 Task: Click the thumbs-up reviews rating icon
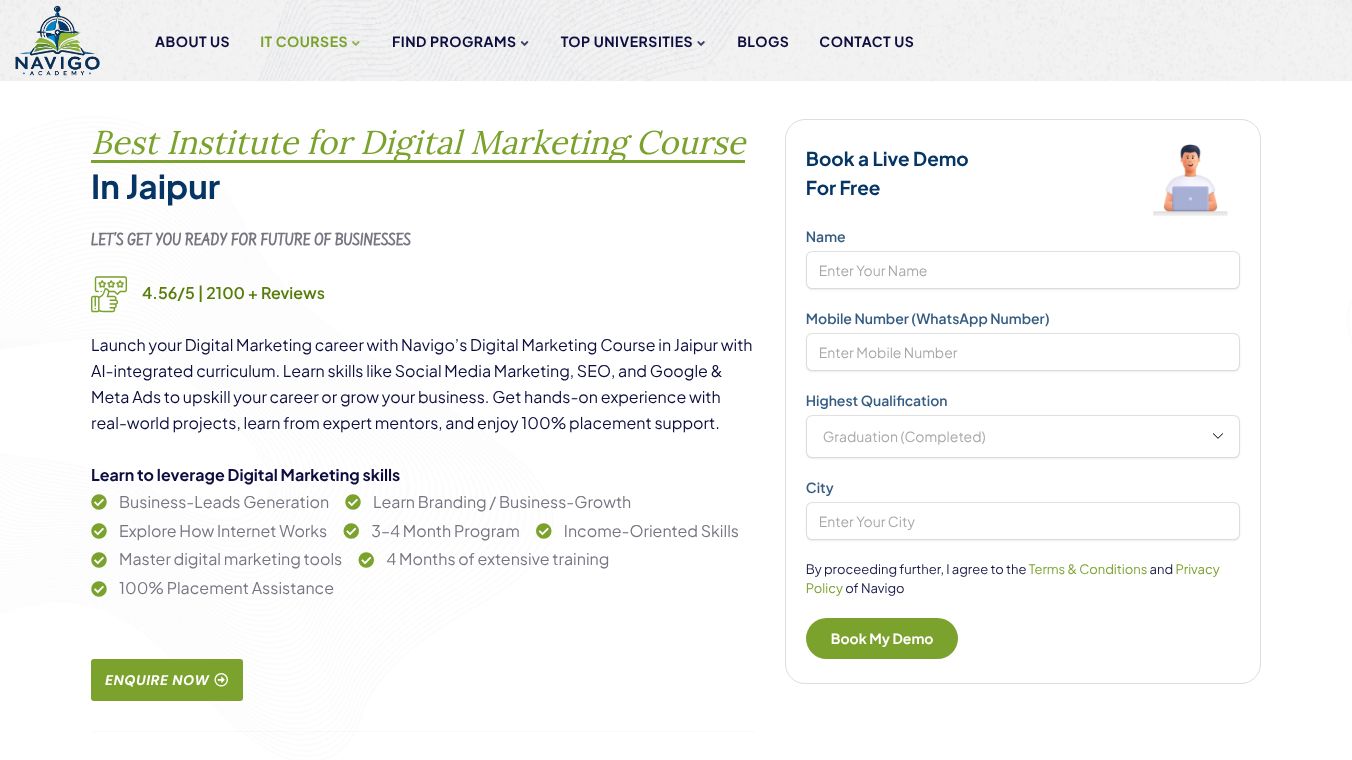tap(109, 294)
